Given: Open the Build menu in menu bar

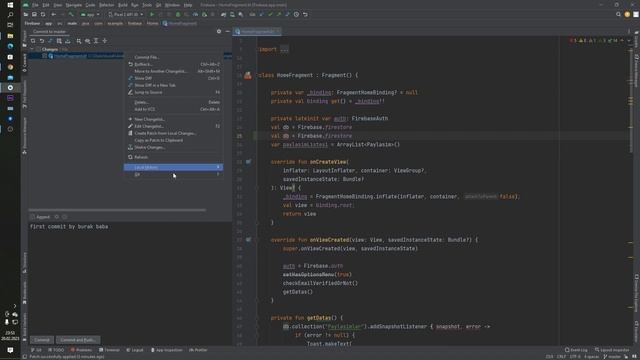Looking at the screenshot, I should (122, 5).
